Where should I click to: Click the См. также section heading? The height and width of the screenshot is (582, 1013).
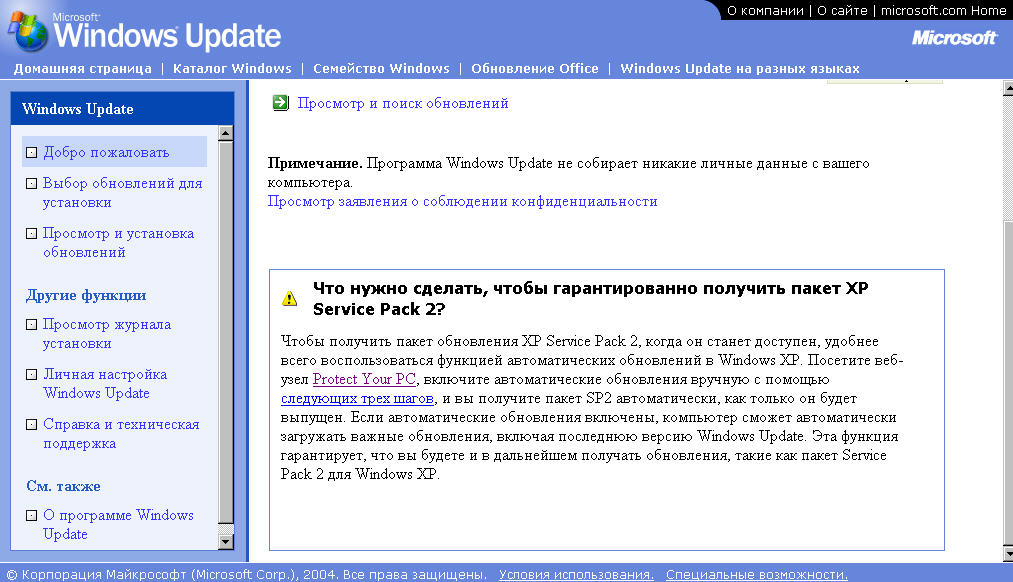tap(63, 486)
